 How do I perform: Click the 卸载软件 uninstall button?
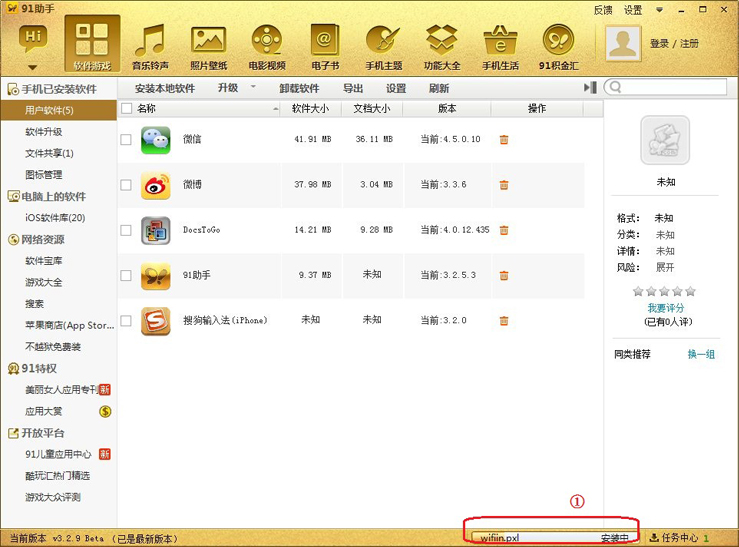coord(299,88)
